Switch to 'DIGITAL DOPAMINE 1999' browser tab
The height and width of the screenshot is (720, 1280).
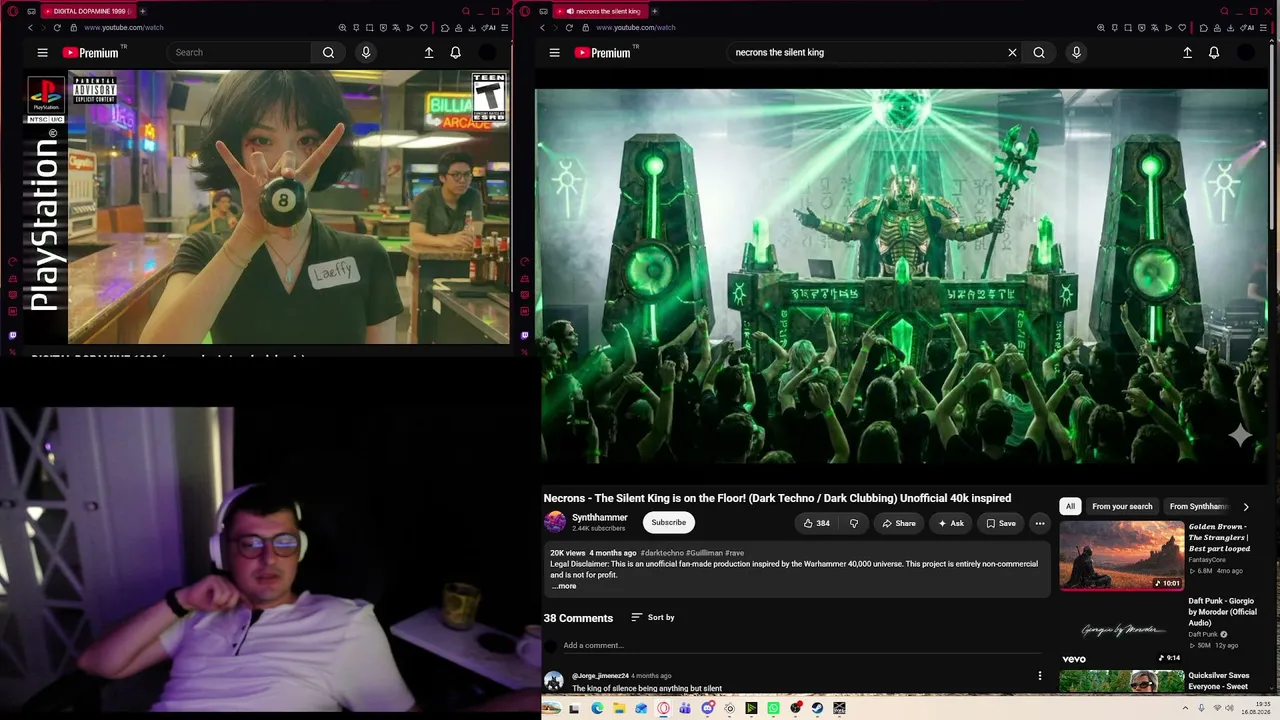(x=87, y=11)
